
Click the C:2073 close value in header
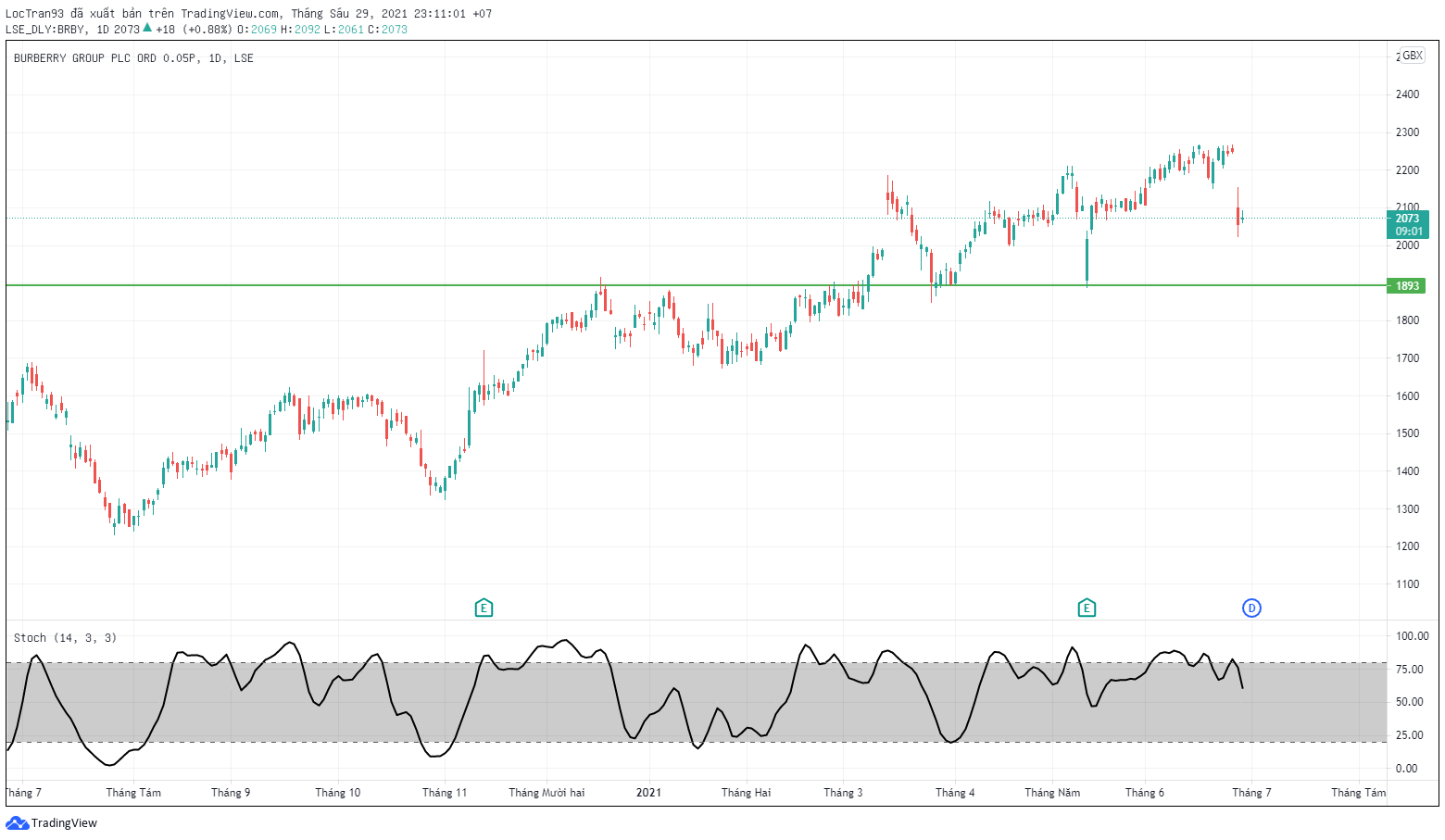(388, 30)
